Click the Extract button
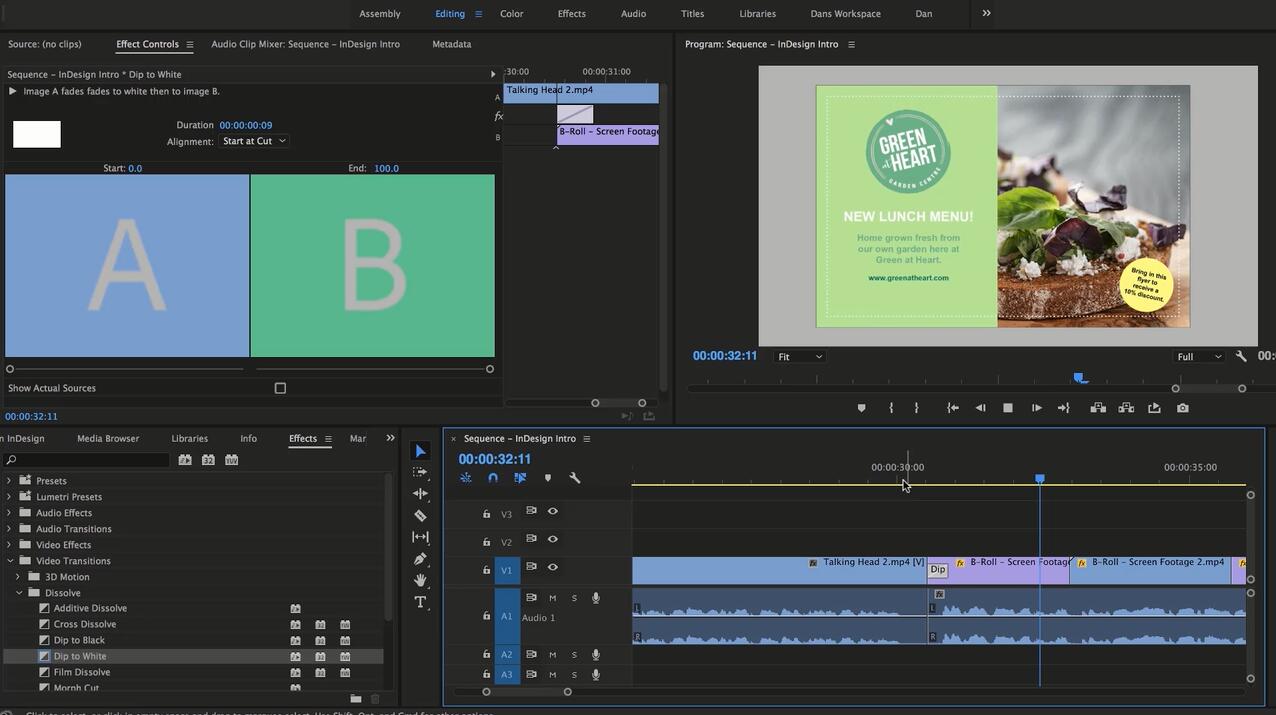 (1126, 408)
